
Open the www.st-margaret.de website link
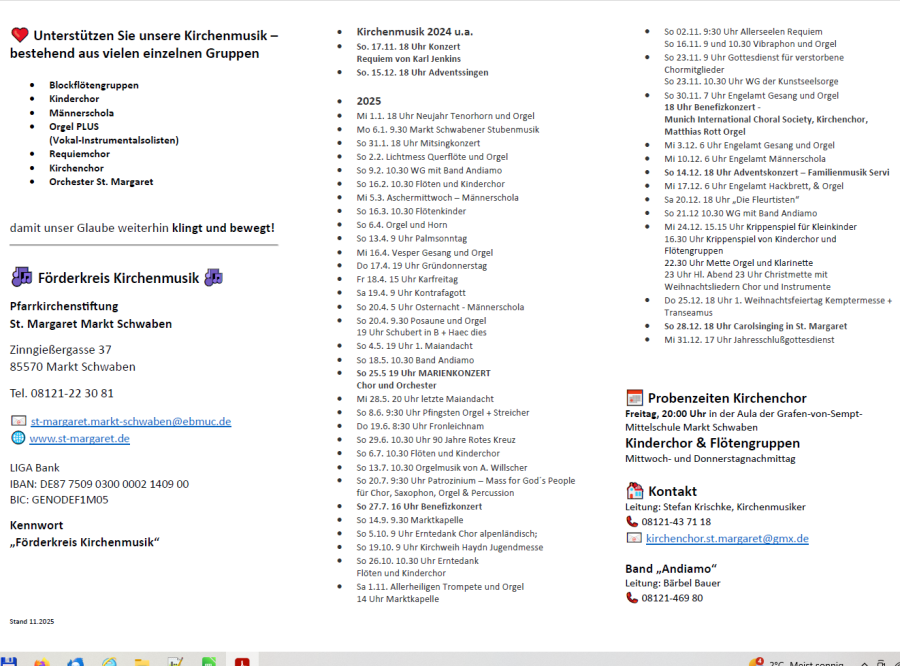pyautogui.click(x=79, y=438)
